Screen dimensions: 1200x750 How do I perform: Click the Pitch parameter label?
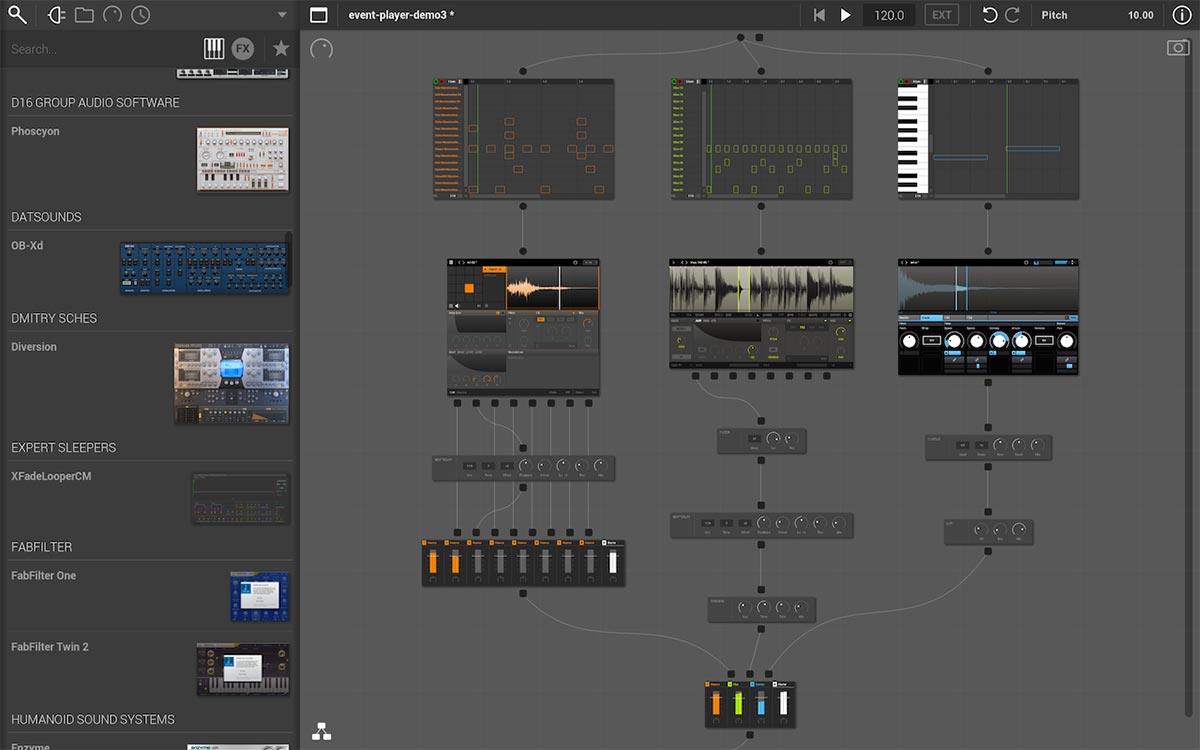[x=1054, y=15]
